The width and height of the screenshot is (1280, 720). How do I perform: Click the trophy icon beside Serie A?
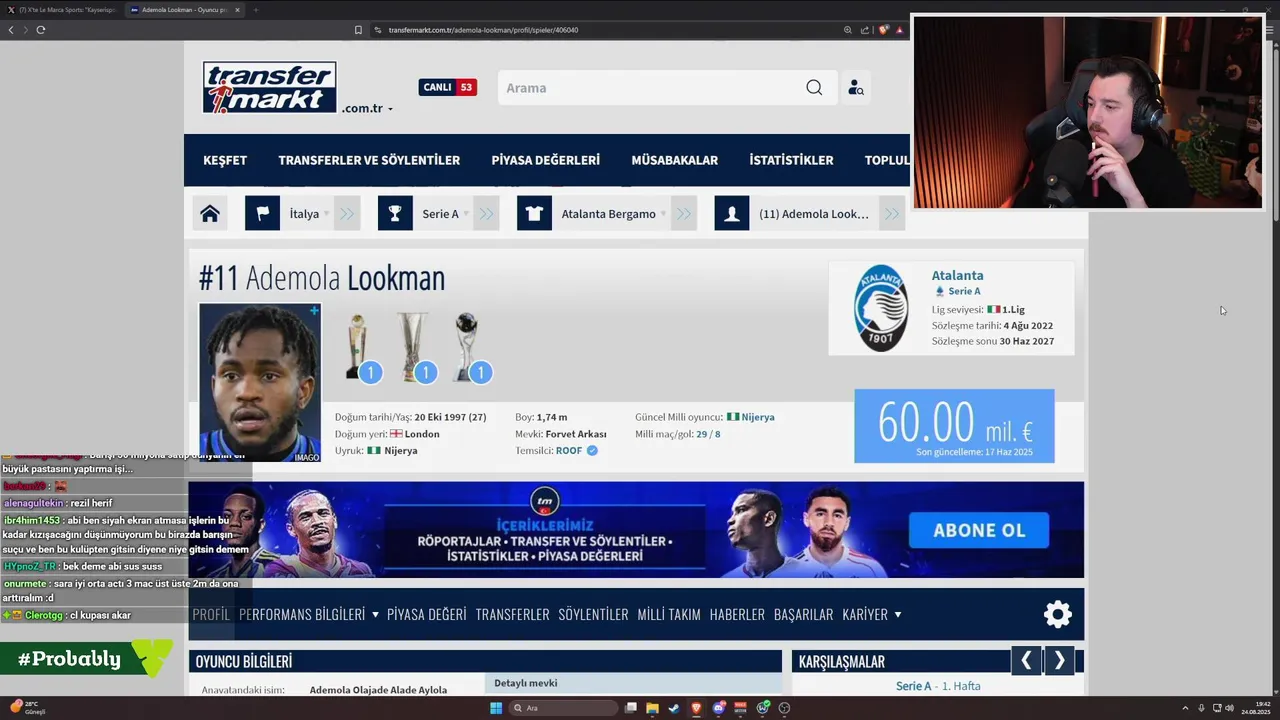395,213
